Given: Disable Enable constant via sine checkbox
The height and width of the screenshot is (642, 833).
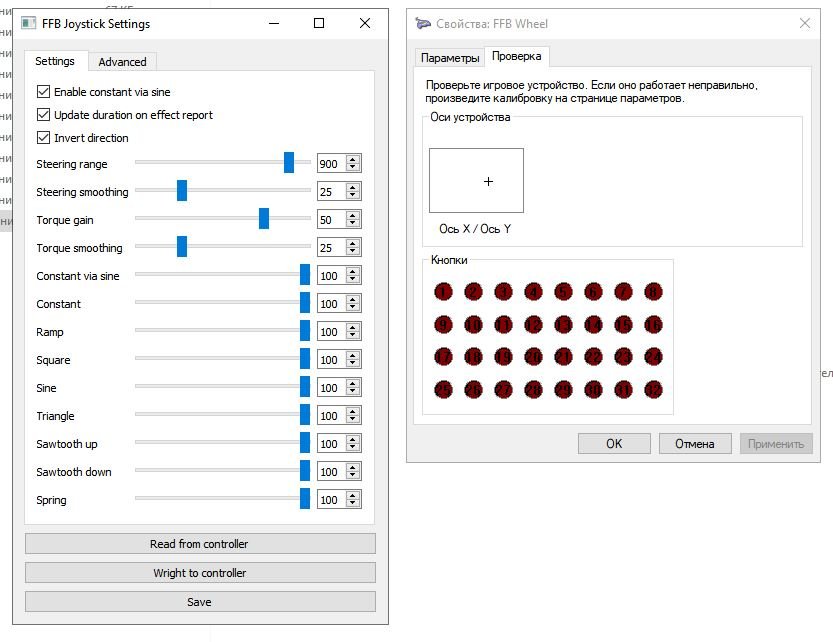Looking at the screenshot, I should pyautogui.click(x=43, y=91).
